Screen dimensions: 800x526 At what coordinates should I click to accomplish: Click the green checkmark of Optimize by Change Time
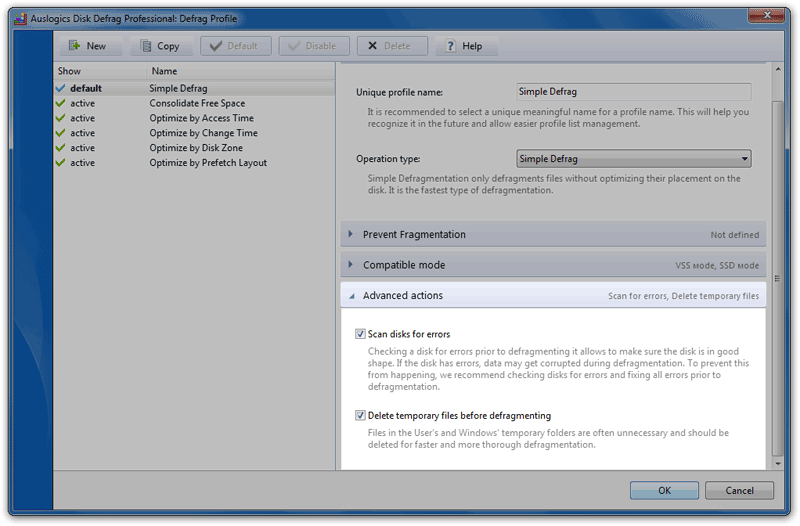tap(60, 133)
